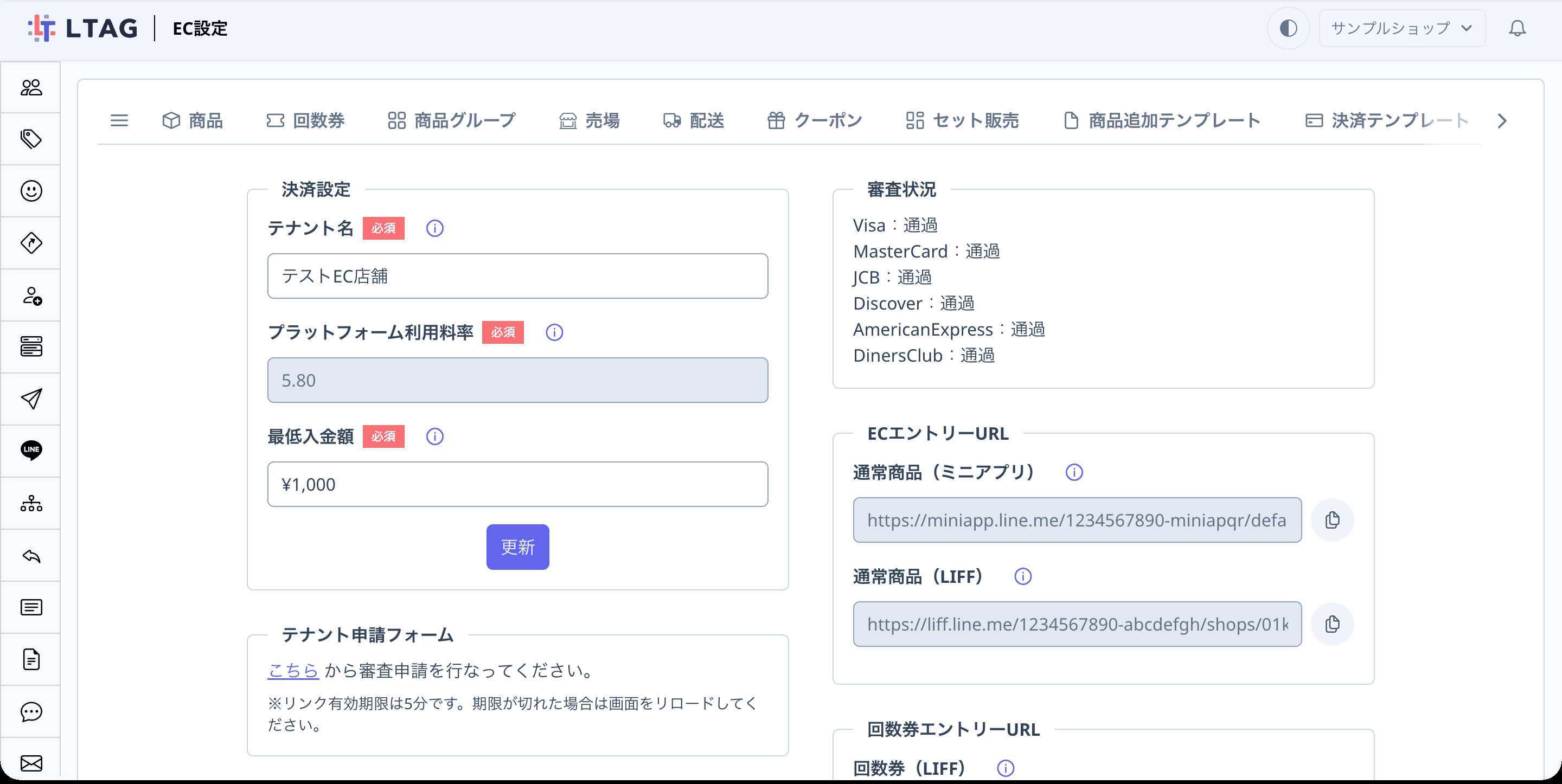
Task: Open the text lines panel icon in the sidebar
Action: (x=31, y=607)
